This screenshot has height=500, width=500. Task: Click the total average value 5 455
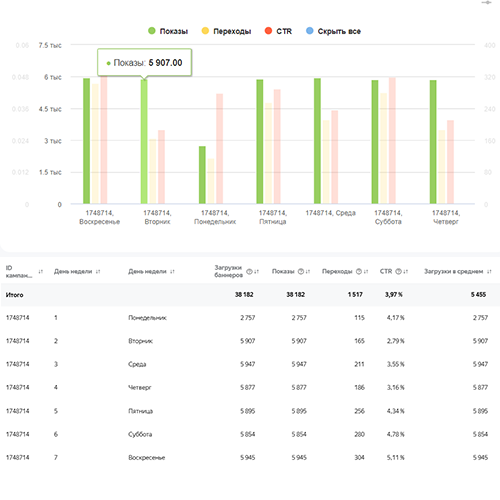(x=478, y=295)
